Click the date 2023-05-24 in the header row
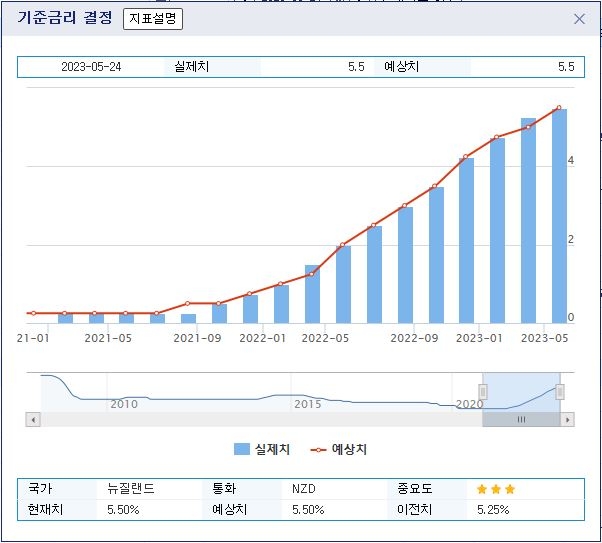The width and height of the screenshot is (602, 543). pyautogui.click(x=91, y=67)
